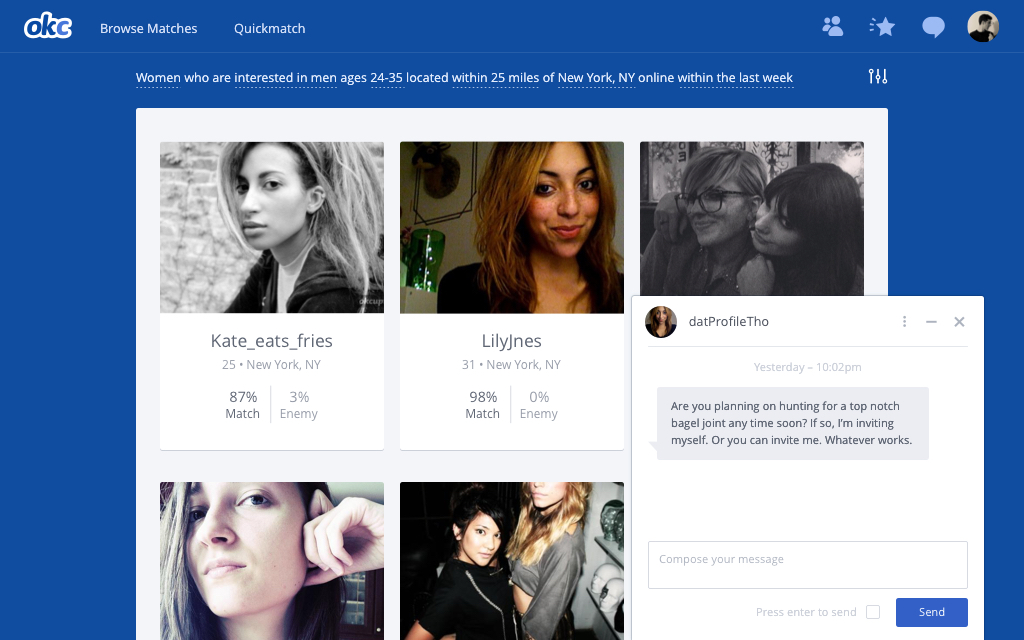Change the 'Women' filter option

click(x=158, y=78)
